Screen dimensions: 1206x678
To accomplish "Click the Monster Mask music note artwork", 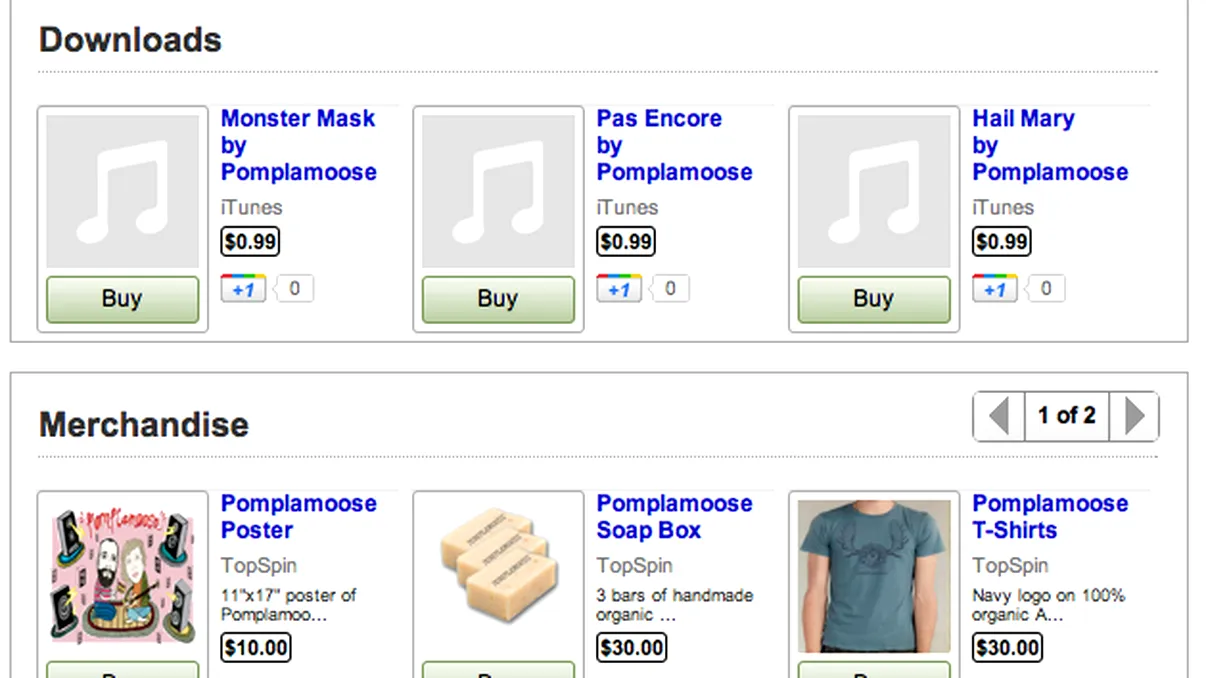I will coord(122,192).
